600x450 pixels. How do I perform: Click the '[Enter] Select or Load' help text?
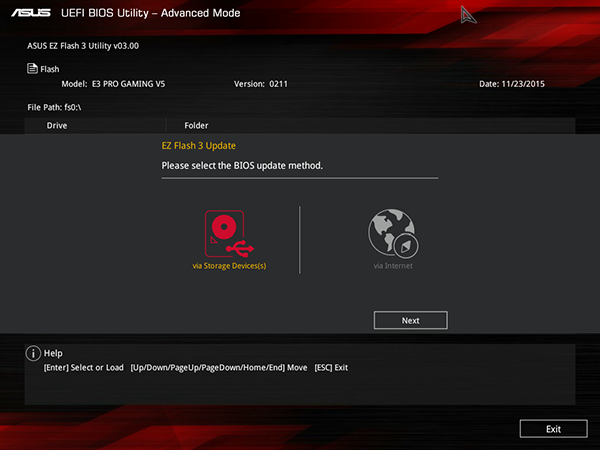[83, 368]
